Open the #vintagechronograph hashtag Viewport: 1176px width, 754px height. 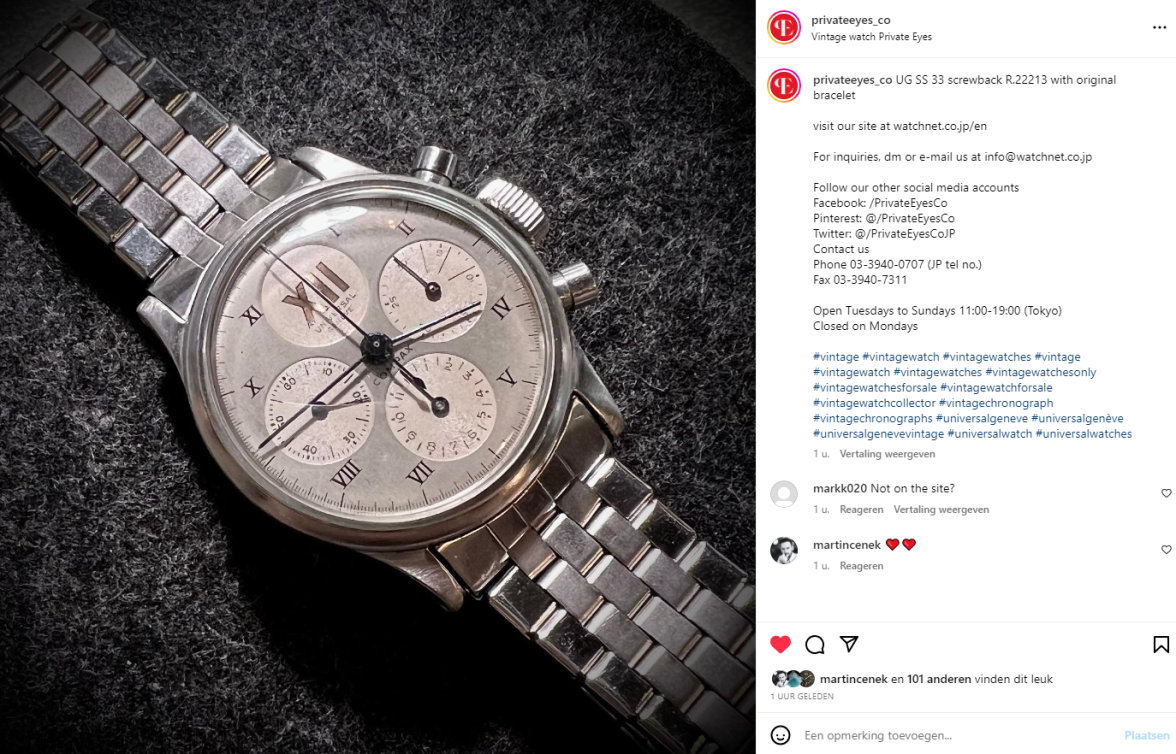pyautogui.click(x=996, y=403)
